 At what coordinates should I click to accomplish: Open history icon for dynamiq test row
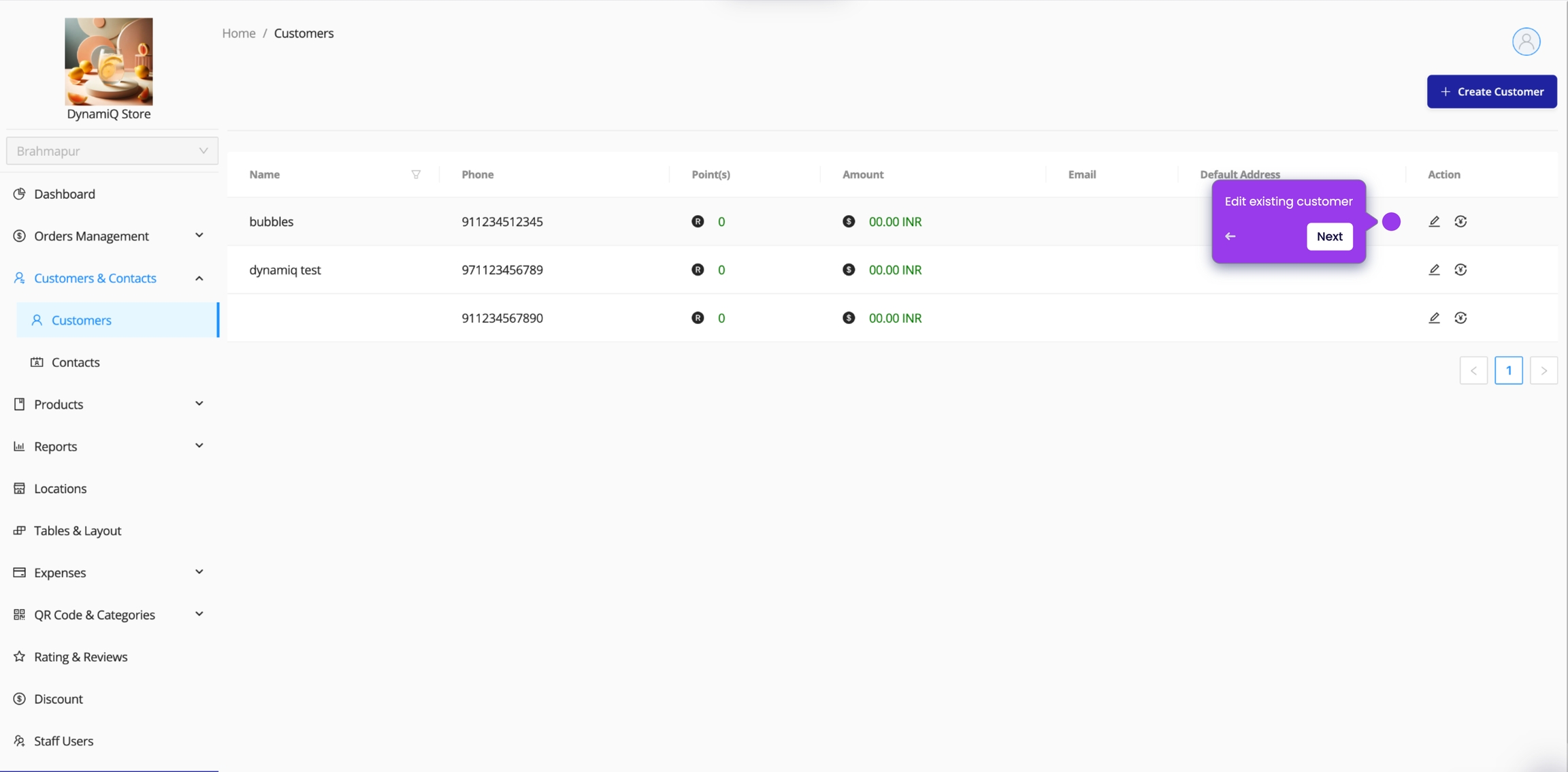1460,270
